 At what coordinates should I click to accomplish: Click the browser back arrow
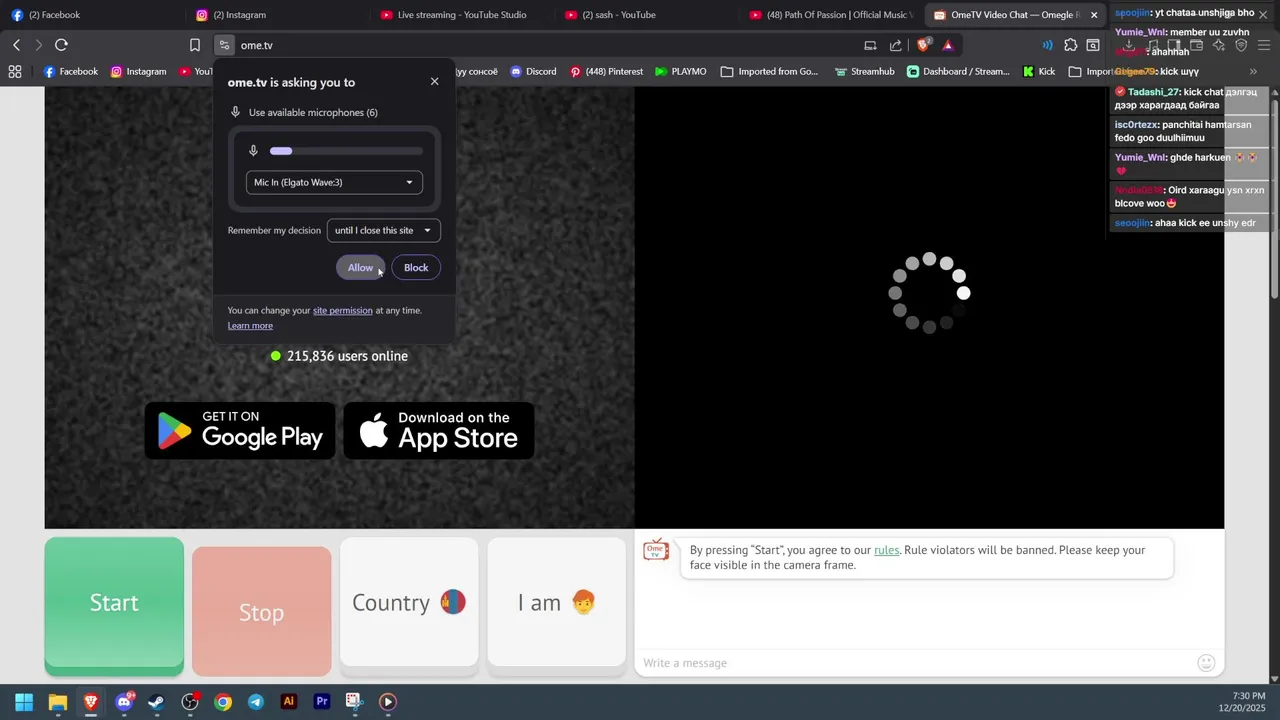click(x=17, y=45)
